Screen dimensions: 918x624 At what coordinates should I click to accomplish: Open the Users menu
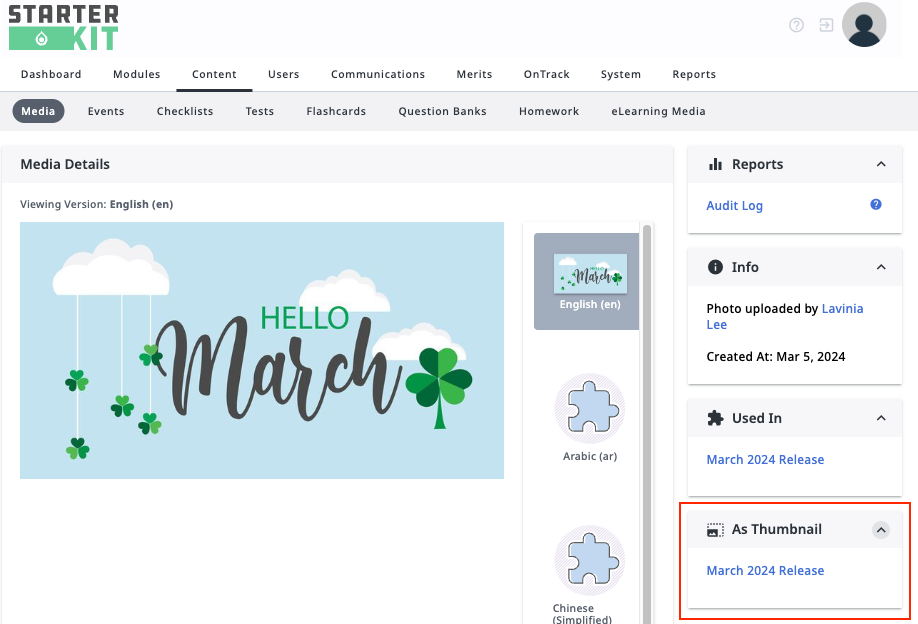pyautogui.click(x=283, y=74)
